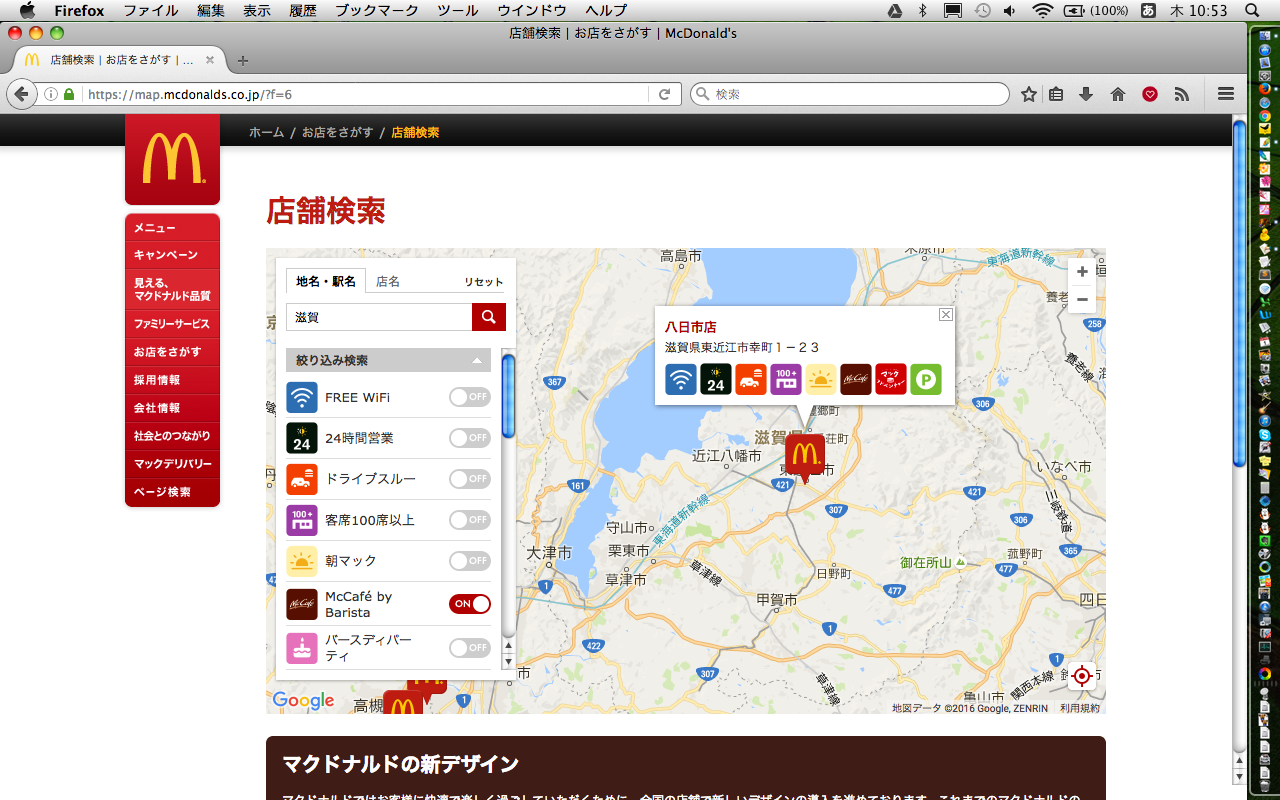Turn off the McCafé by Barista switch

pyautogui.click(x=470, y=604)
